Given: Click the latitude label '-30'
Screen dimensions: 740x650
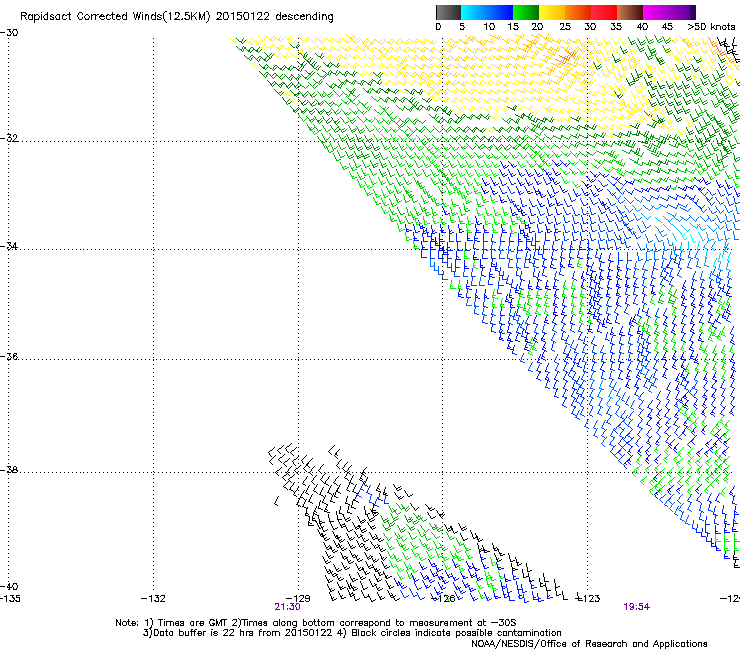Looking at the screenshot, I should point(9,32).
